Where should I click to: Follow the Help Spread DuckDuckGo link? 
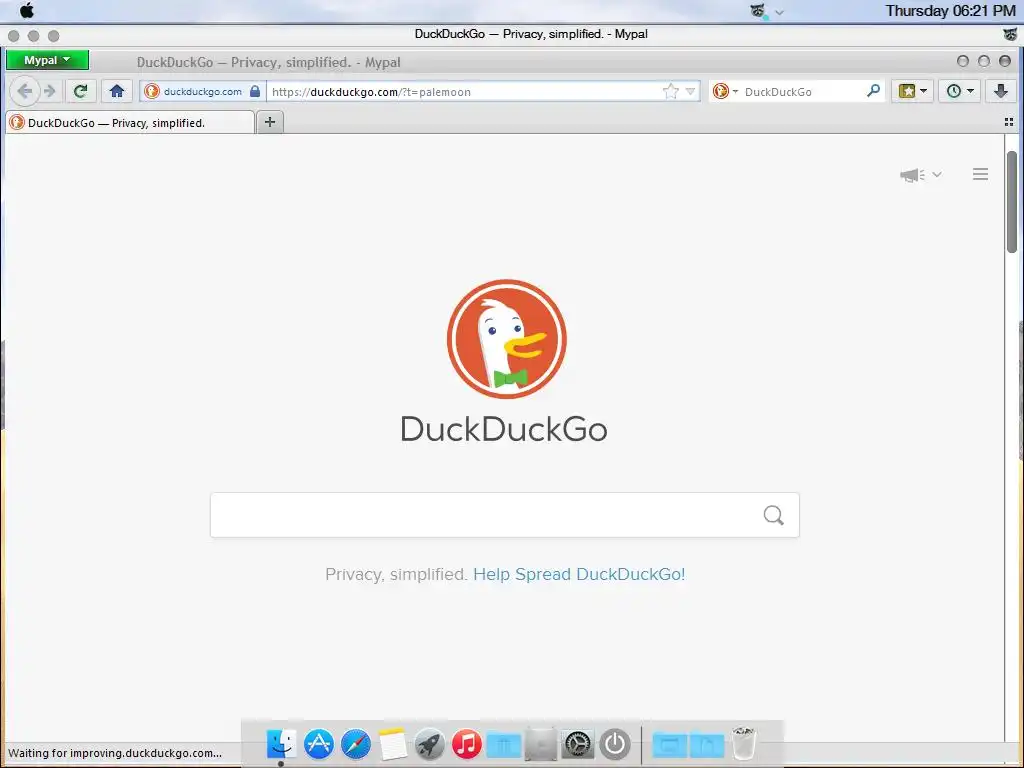[579, 574]
